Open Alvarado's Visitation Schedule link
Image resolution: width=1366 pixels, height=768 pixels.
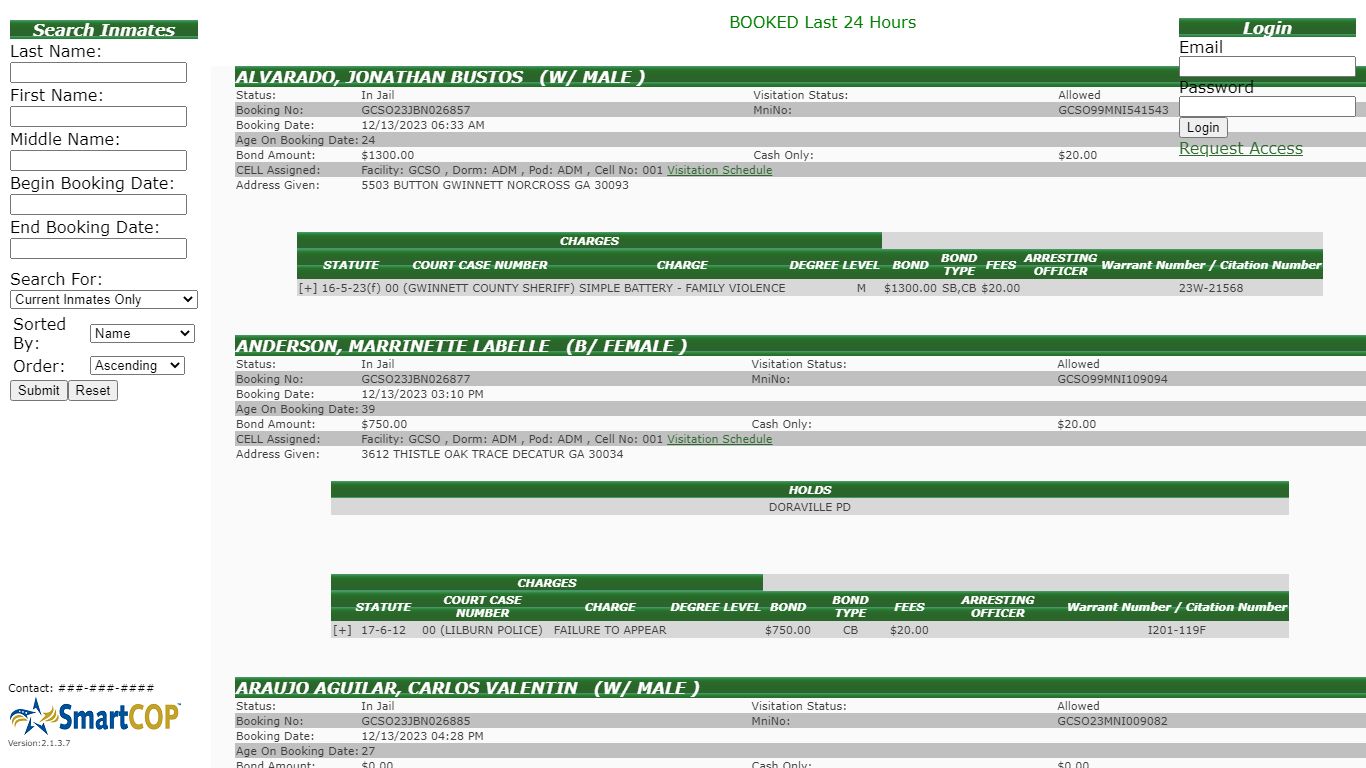[719, 170]
